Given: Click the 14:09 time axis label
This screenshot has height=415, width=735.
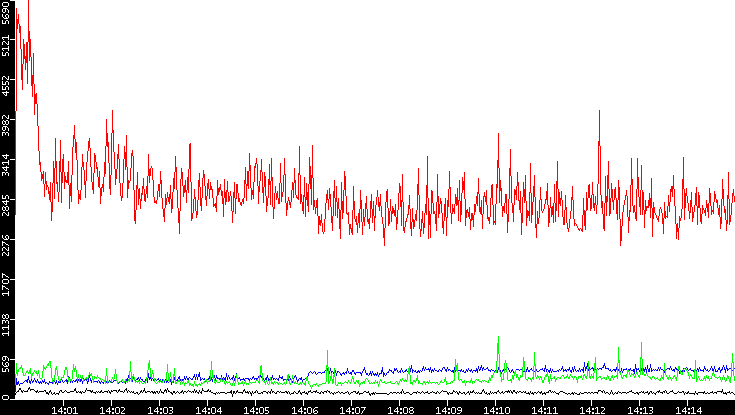Looking at the screenshot, I should [448, 410].
